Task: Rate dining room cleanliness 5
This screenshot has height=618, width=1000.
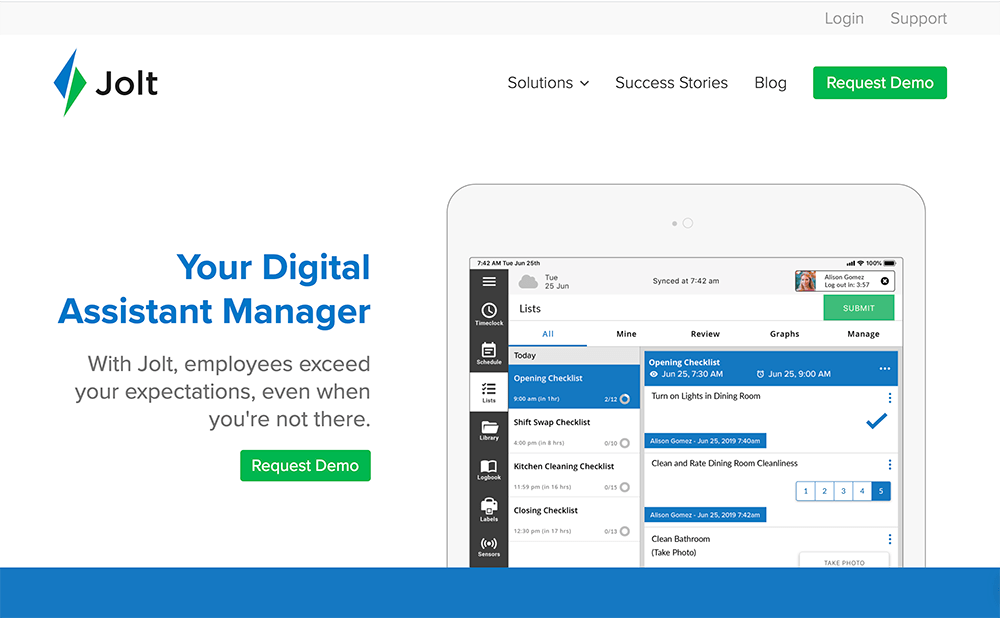Action: [881, 491]
